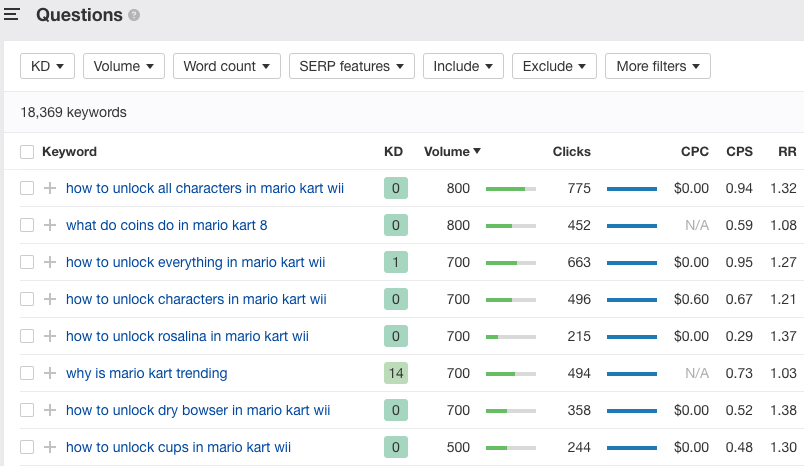
Task: Sort by the KD column header
Action: coord(393,152)
